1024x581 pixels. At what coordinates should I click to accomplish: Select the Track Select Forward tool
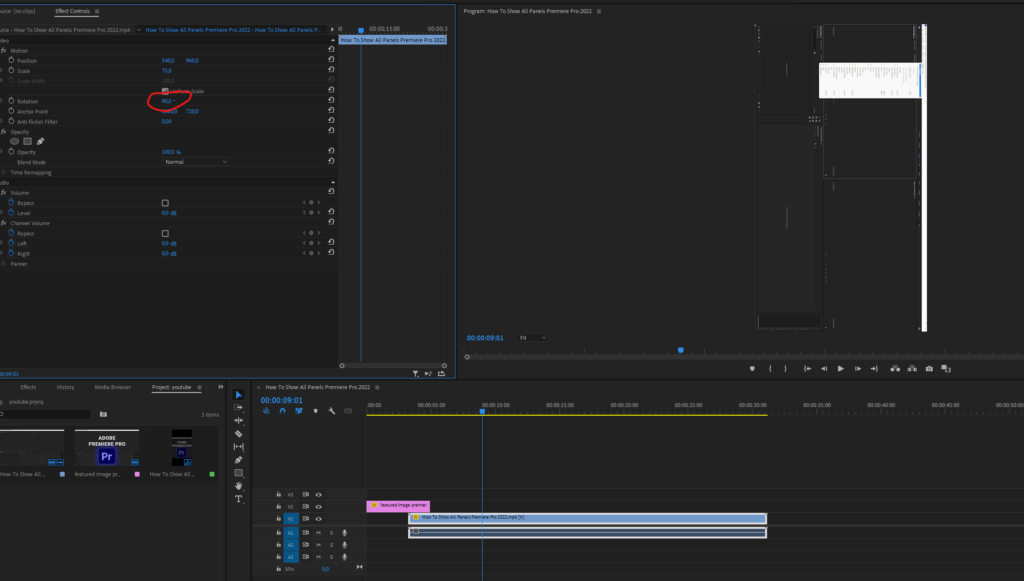(238, 407)
